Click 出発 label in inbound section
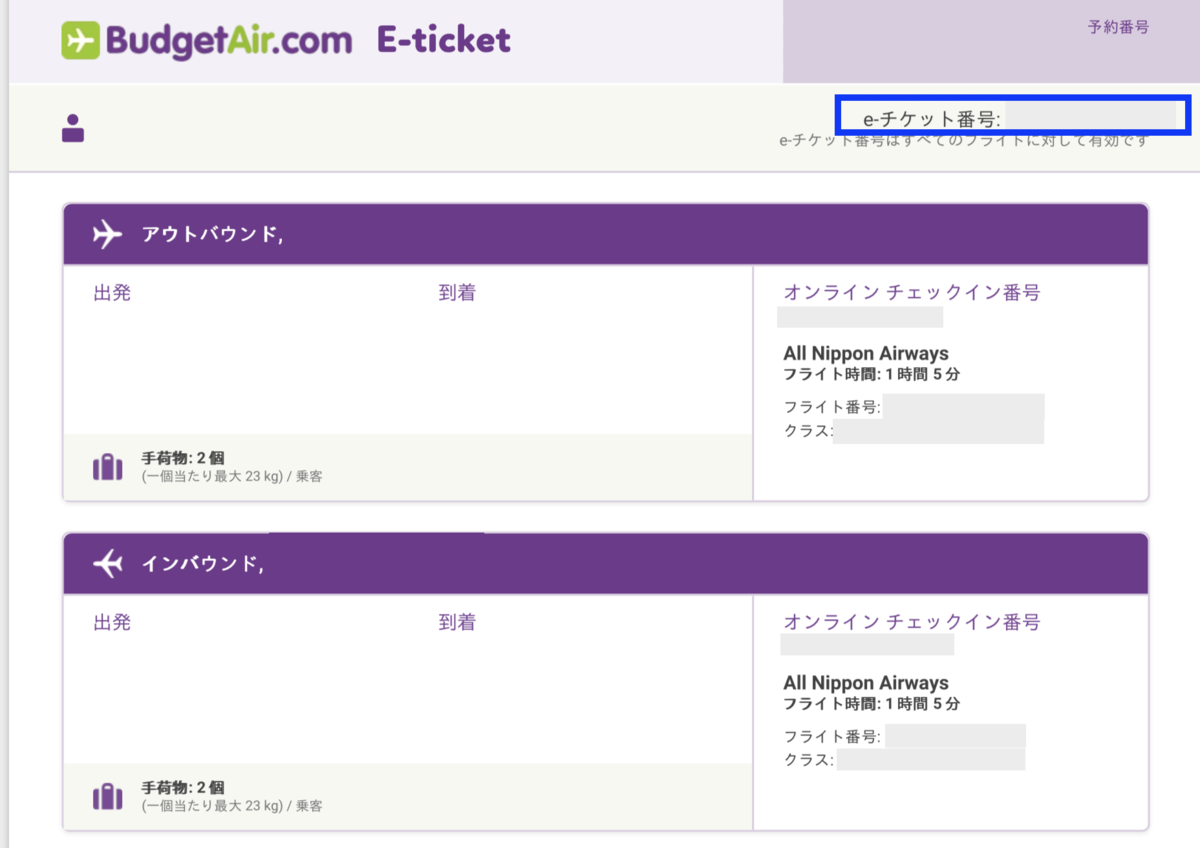 coord(112,622)
